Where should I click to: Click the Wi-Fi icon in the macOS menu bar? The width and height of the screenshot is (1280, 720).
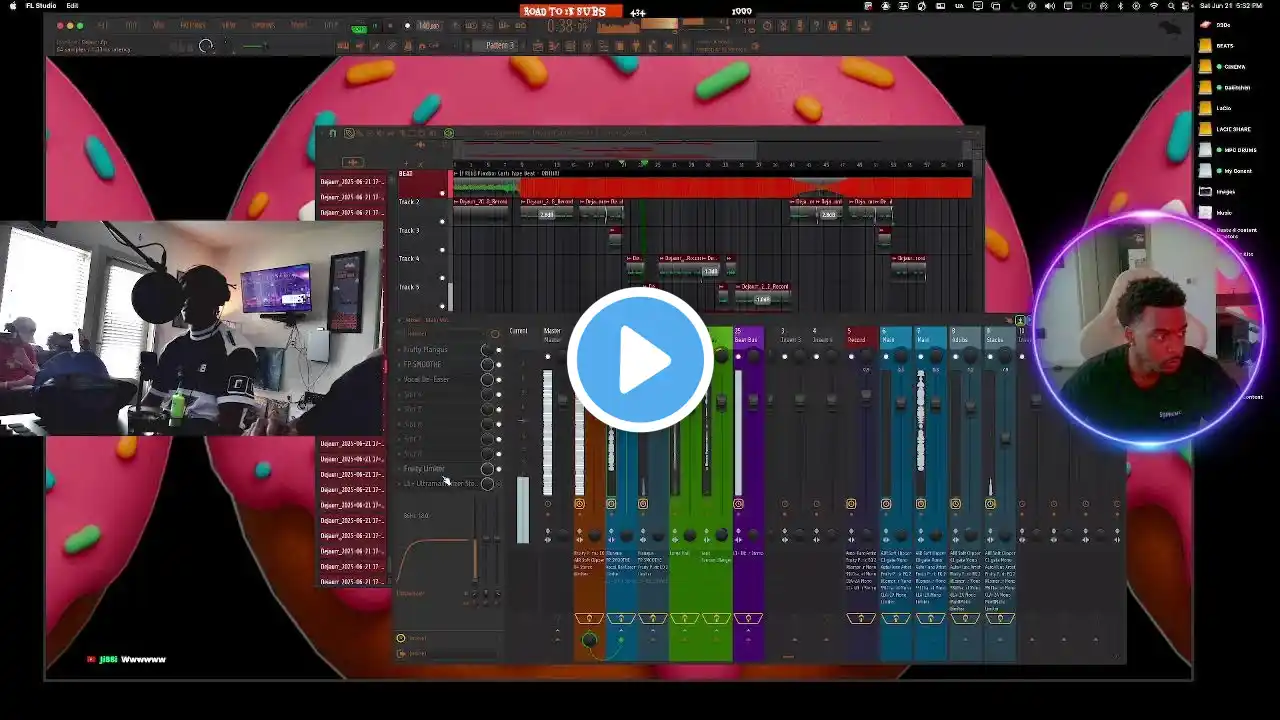(x=1155, y=6)
